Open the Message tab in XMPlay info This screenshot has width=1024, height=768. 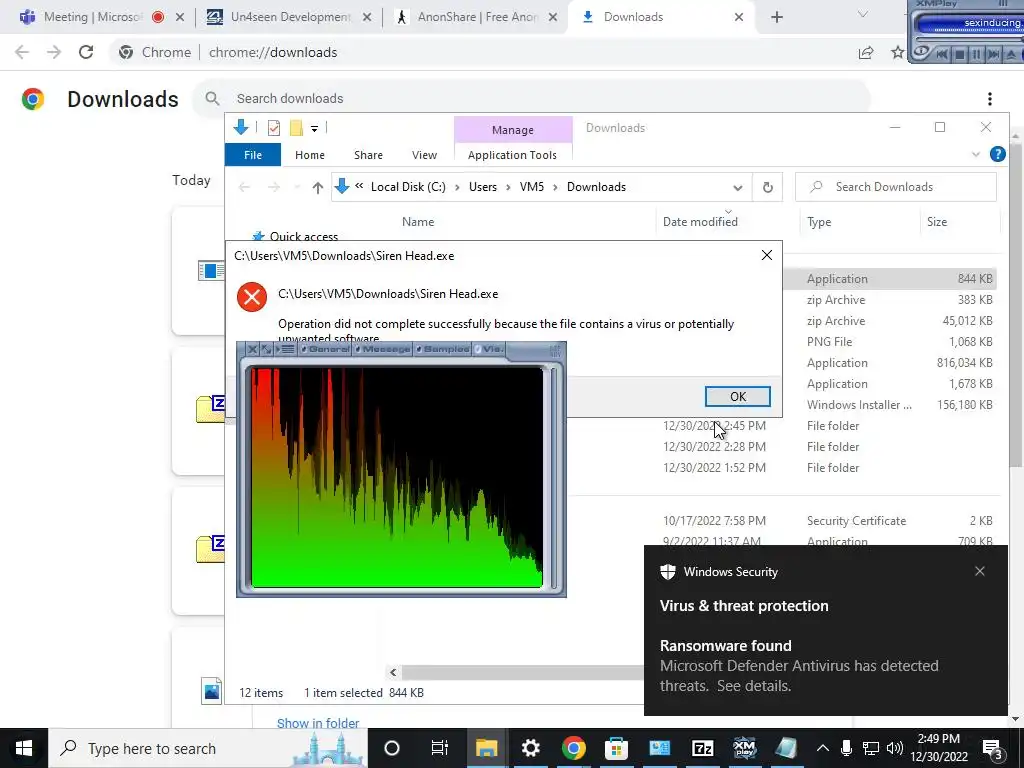click(383, 349)
